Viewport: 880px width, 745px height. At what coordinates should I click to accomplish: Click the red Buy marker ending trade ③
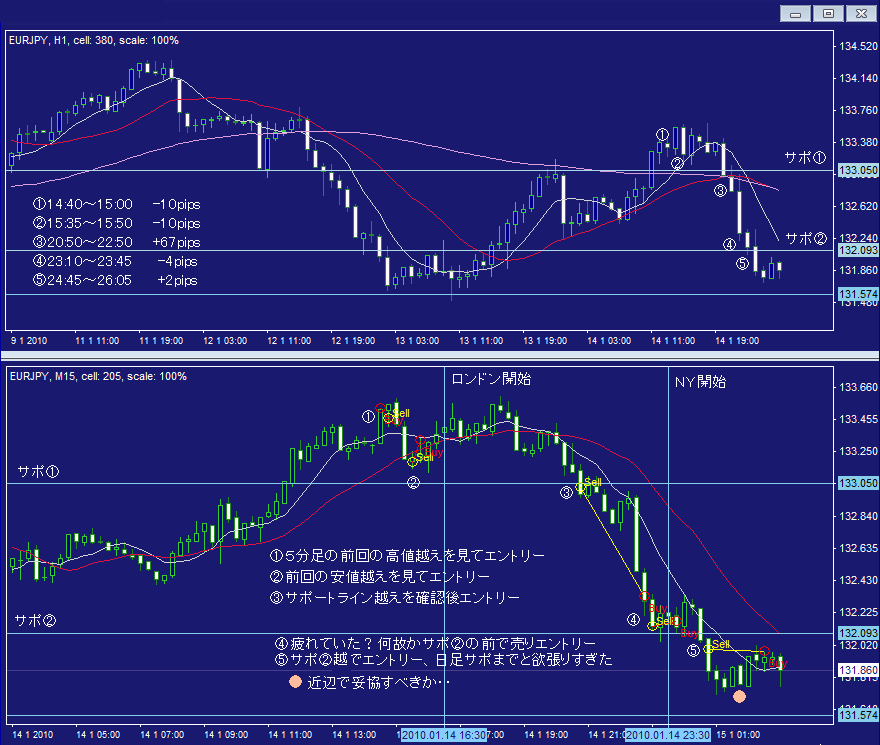click(x=645, y=596)
